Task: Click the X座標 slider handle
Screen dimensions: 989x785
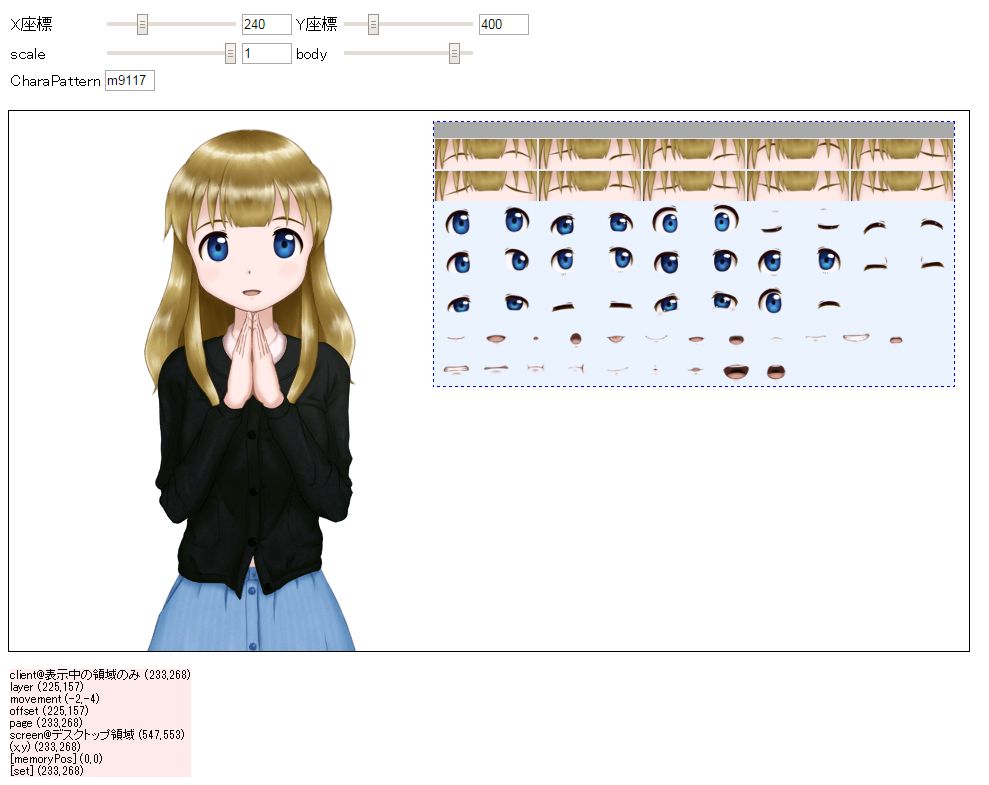Action: [x=142, y=24]
